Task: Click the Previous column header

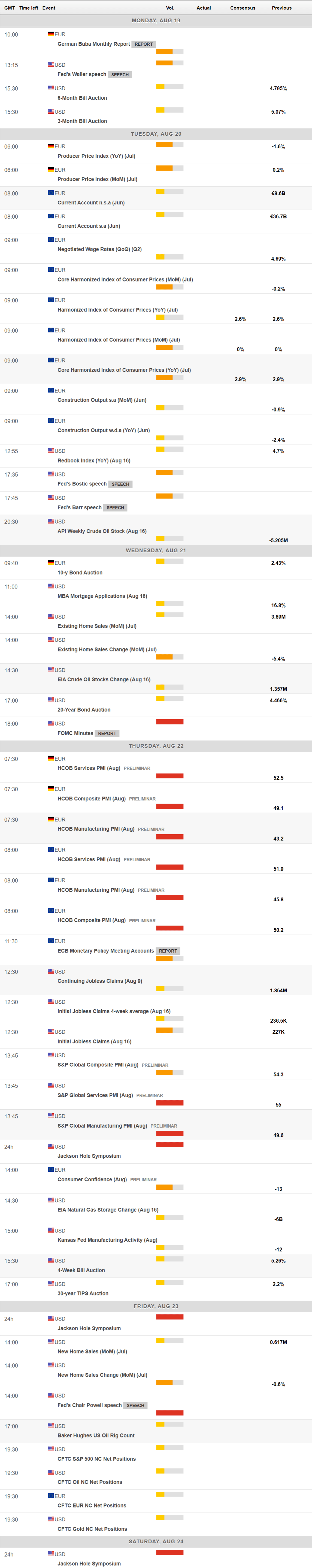Action: tap(281, 8)
